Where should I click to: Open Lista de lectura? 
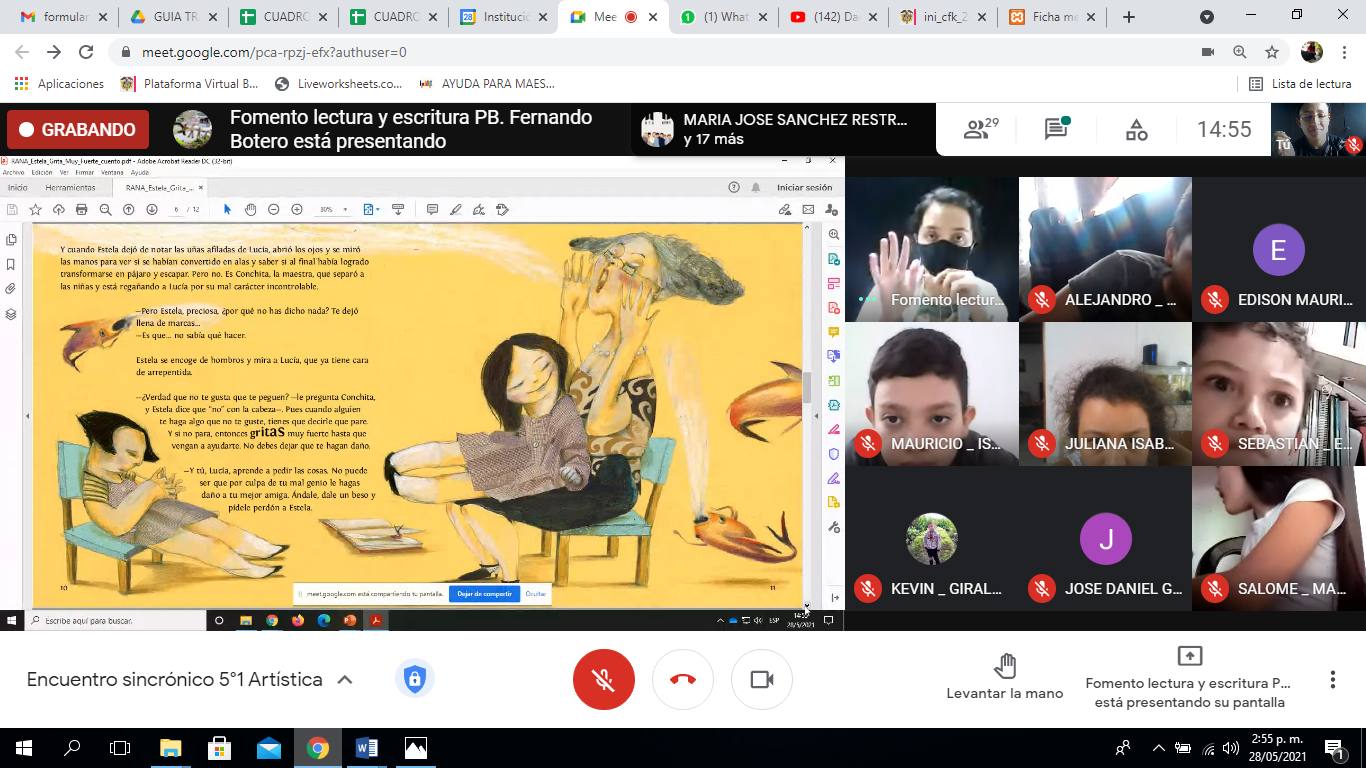(x=1300, y=84)
